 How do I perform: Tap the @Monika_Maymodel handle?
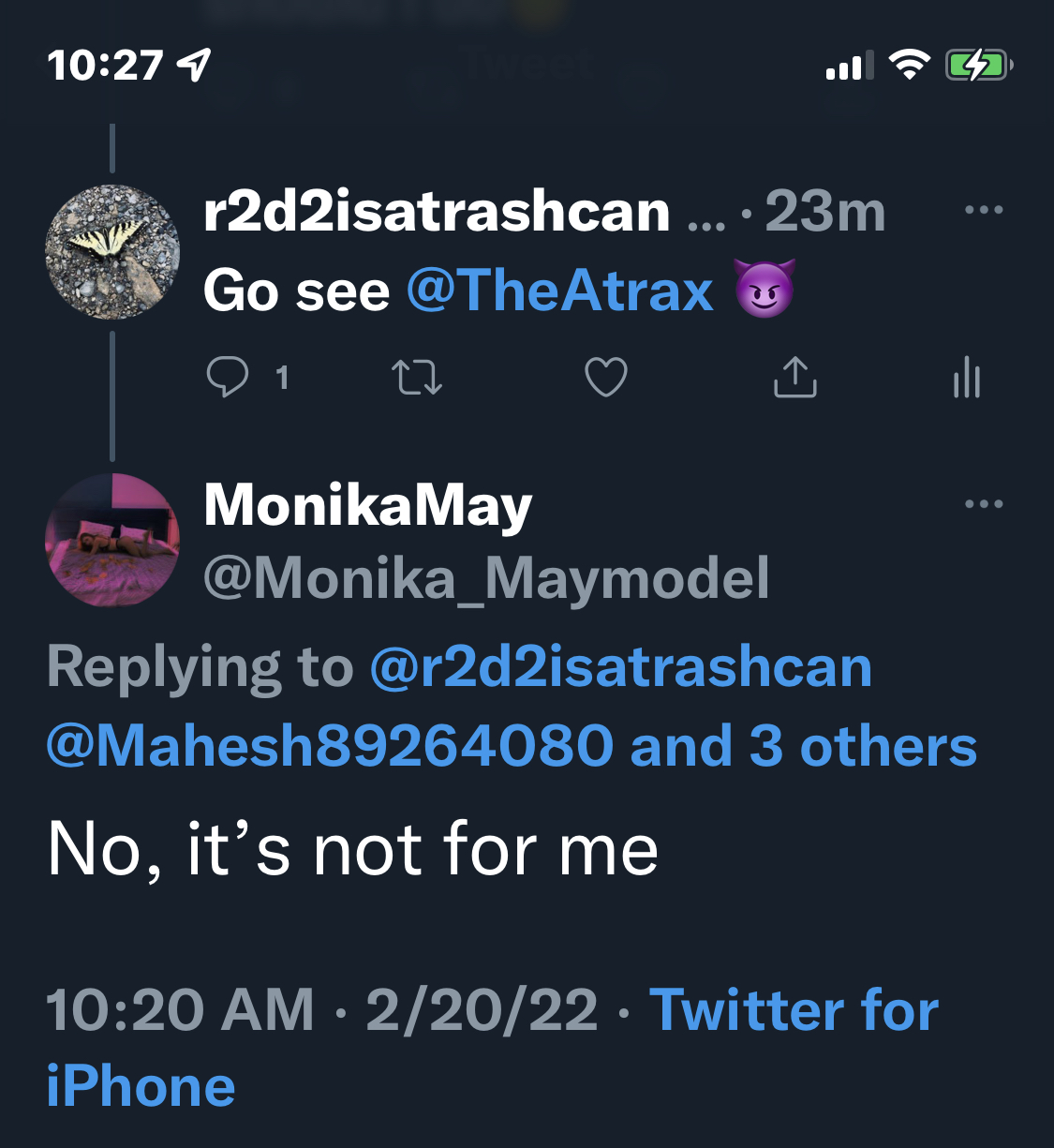486,577
